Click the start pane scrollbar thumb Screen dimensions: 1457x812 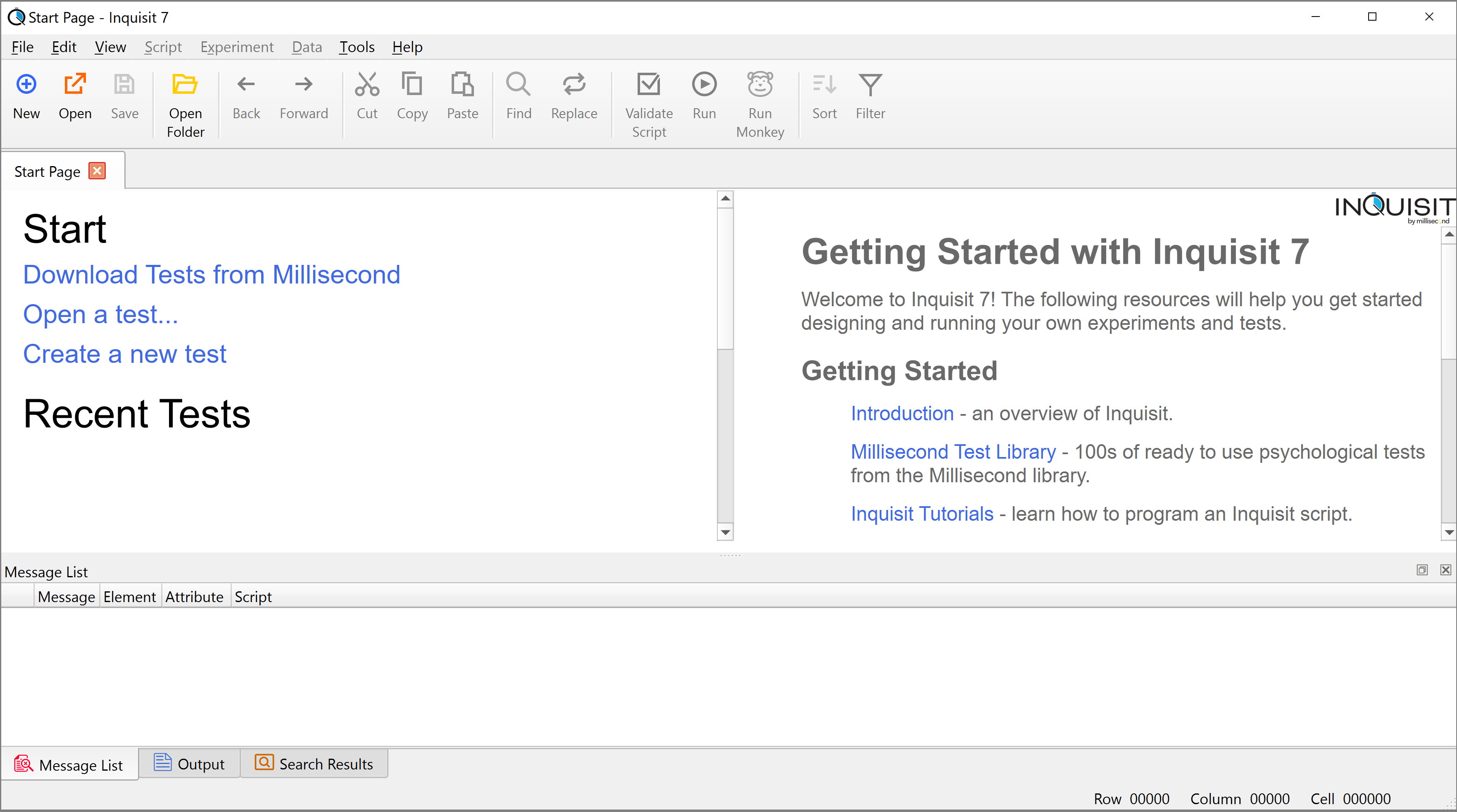725,278
